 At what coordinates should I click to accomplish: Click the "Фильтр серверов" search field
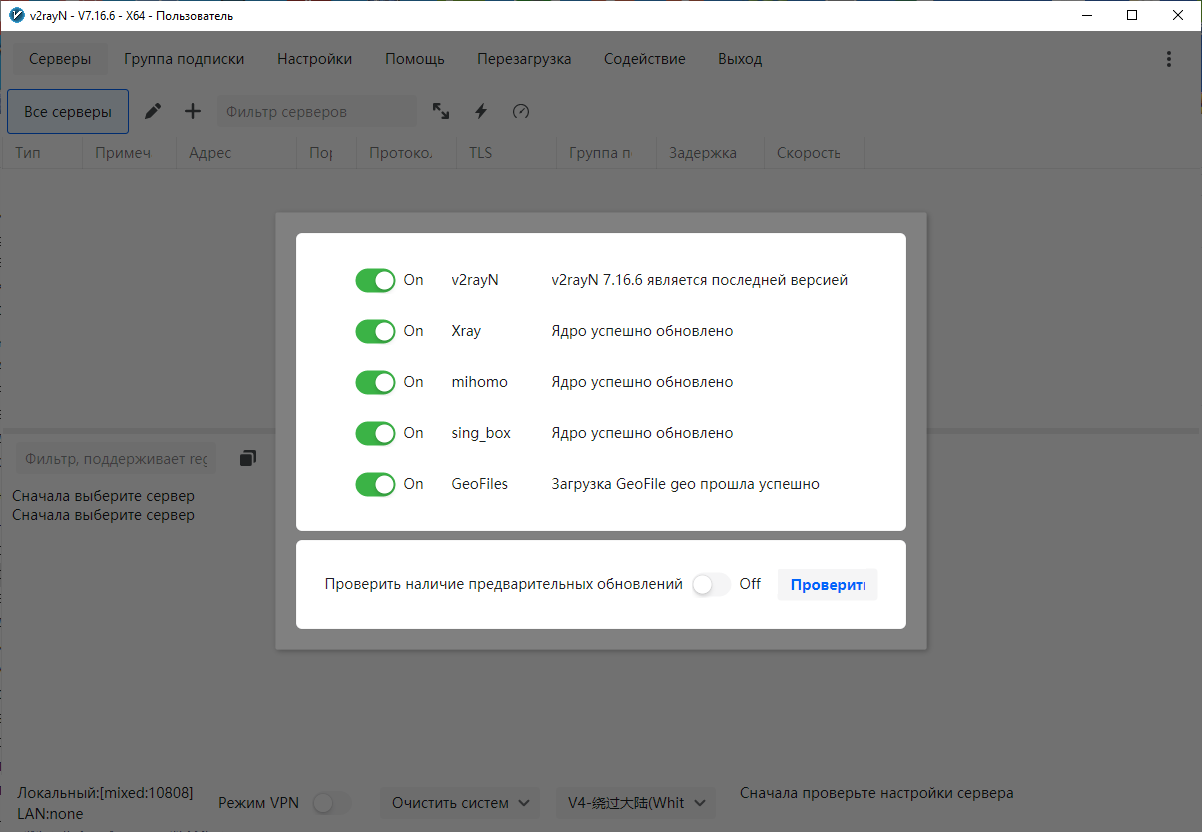(316, 112)
